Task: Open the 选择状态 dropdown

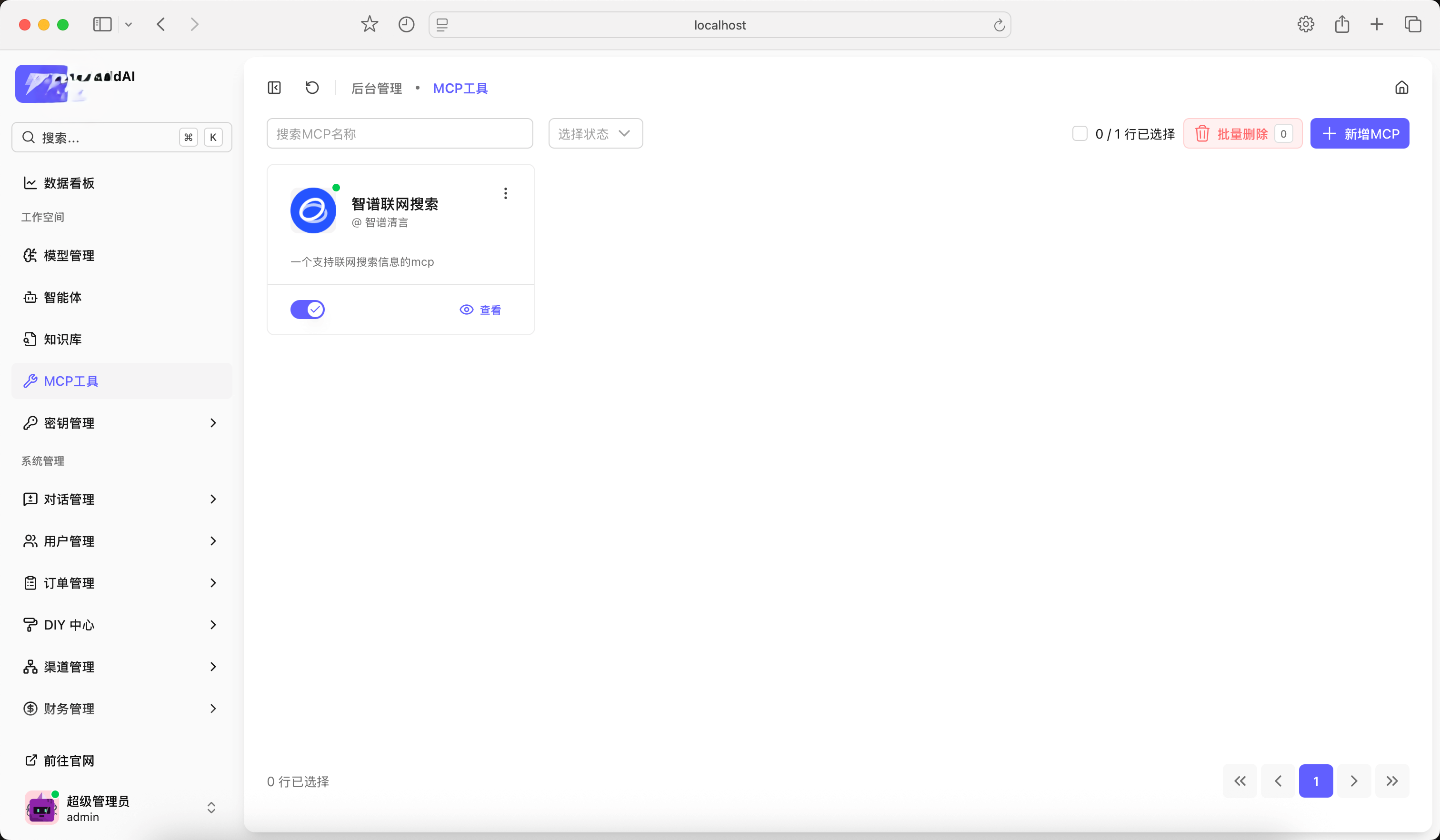Action: [595, 133]
